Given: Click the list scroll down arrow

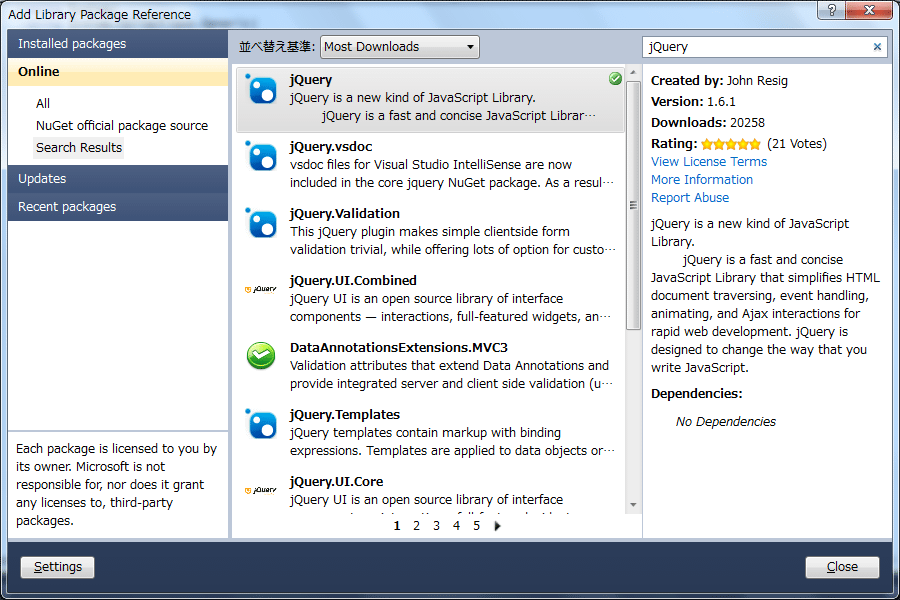Looking at the screenshot, I should [x=633, y=505].
